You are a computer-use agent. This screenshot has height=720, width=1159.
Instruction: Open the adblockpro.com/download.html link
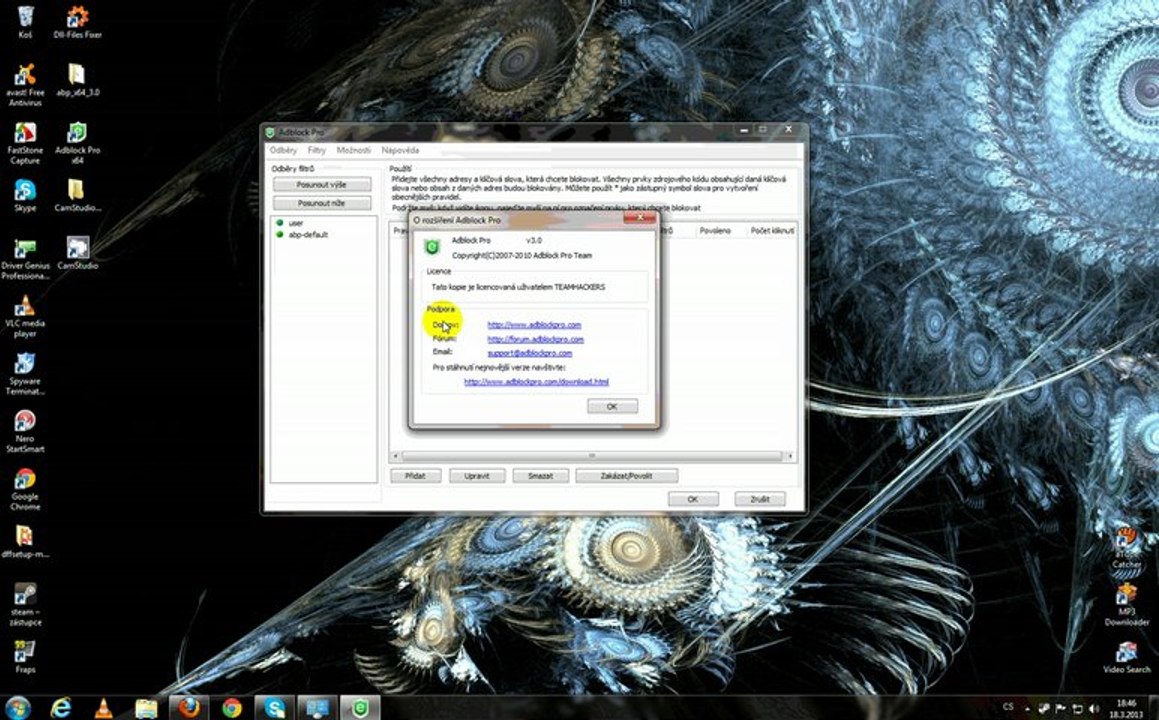[x=536, y=382]
